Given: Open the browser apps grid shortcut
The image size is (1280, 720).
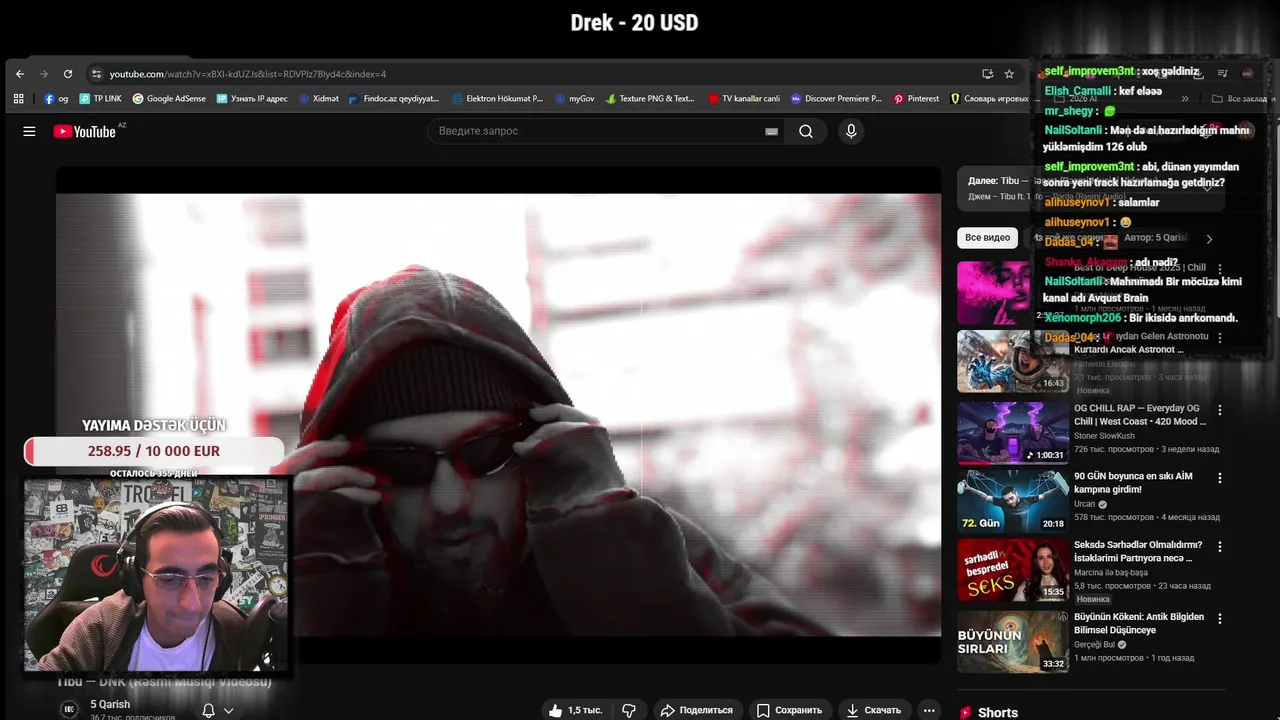Looking at the screenshot, I should pos(18,99).
